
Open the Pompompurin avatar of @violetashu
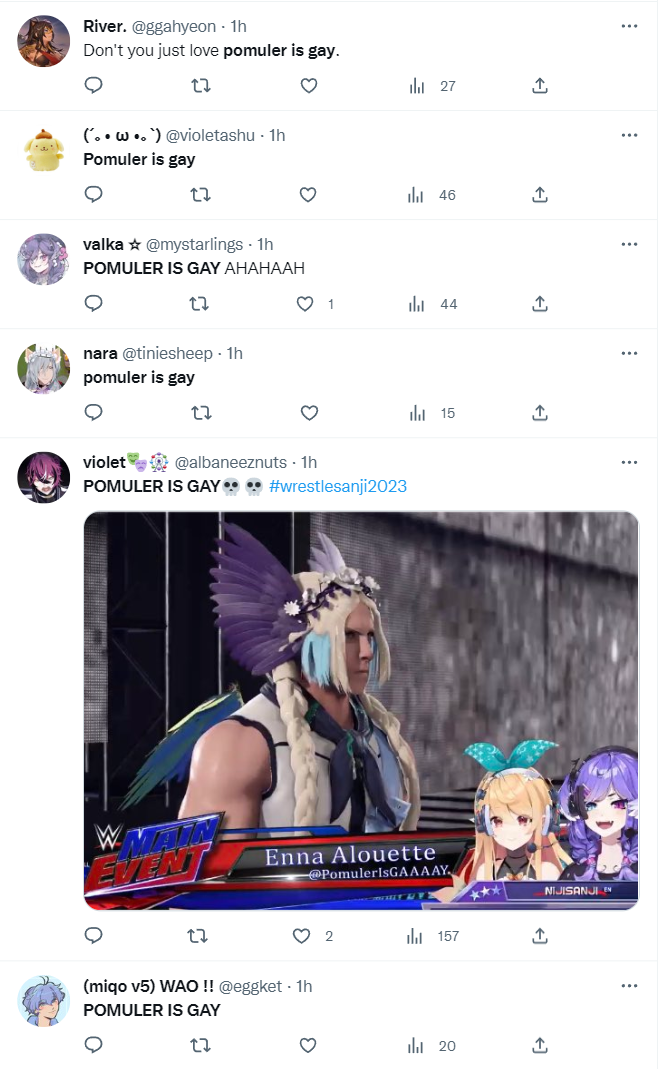[44, 151]
